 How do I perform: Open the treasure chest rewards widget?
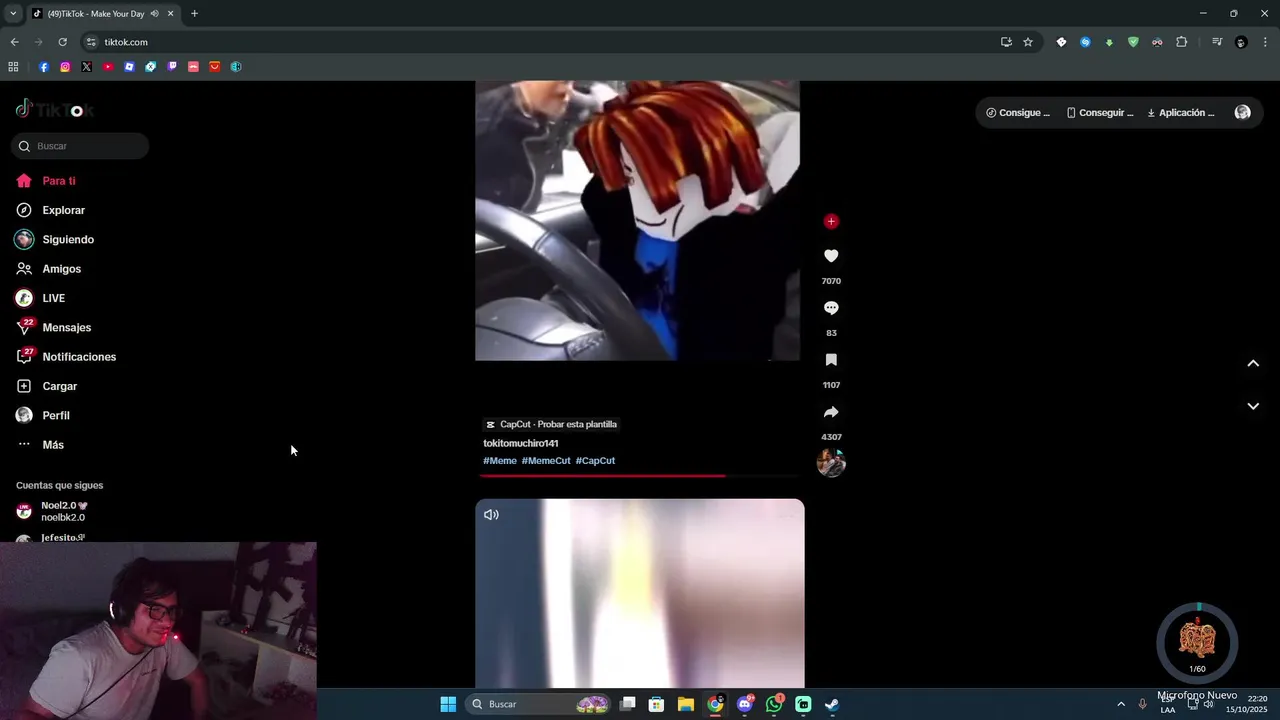(1197, 641)
